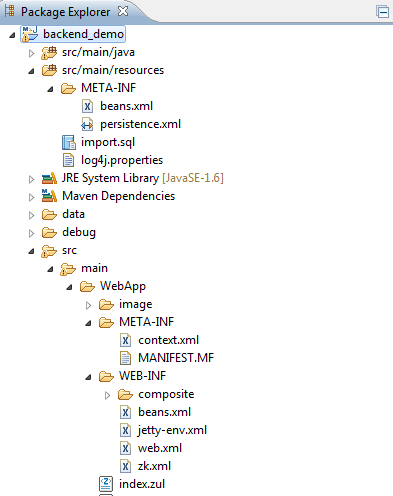Expand the image folder

coord(88,305)
